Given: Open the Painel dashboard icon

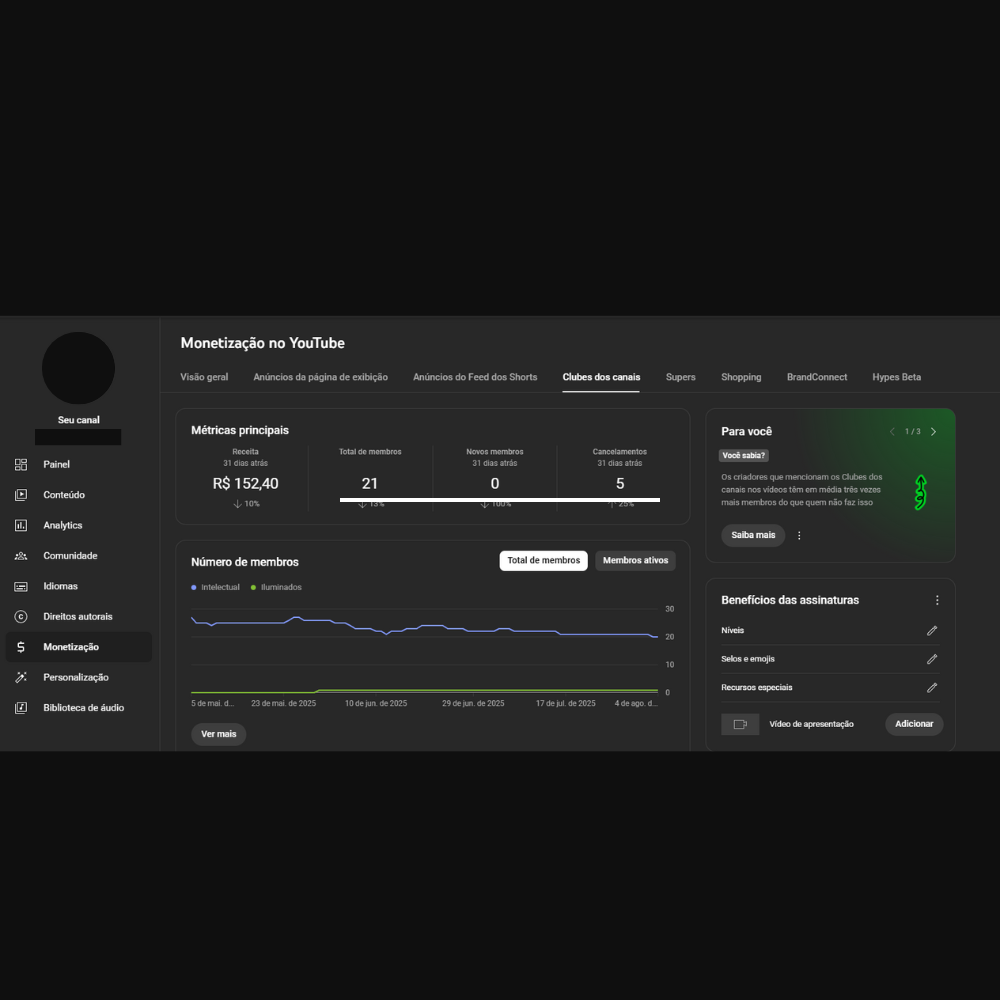Looking at the screenshot, I should point(21,465).
